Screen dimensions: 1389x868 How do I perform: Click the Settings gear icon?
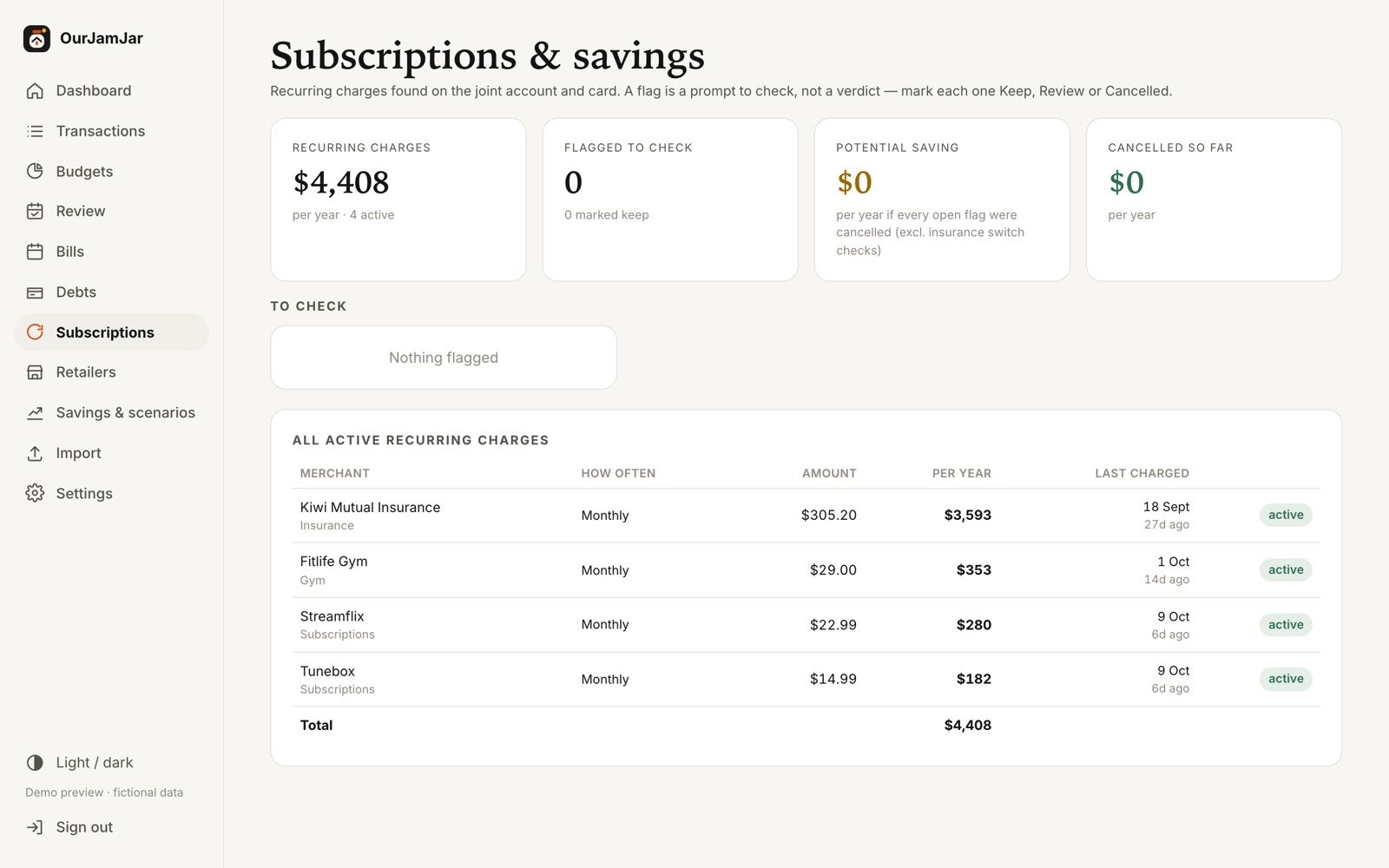pos(35,493)
